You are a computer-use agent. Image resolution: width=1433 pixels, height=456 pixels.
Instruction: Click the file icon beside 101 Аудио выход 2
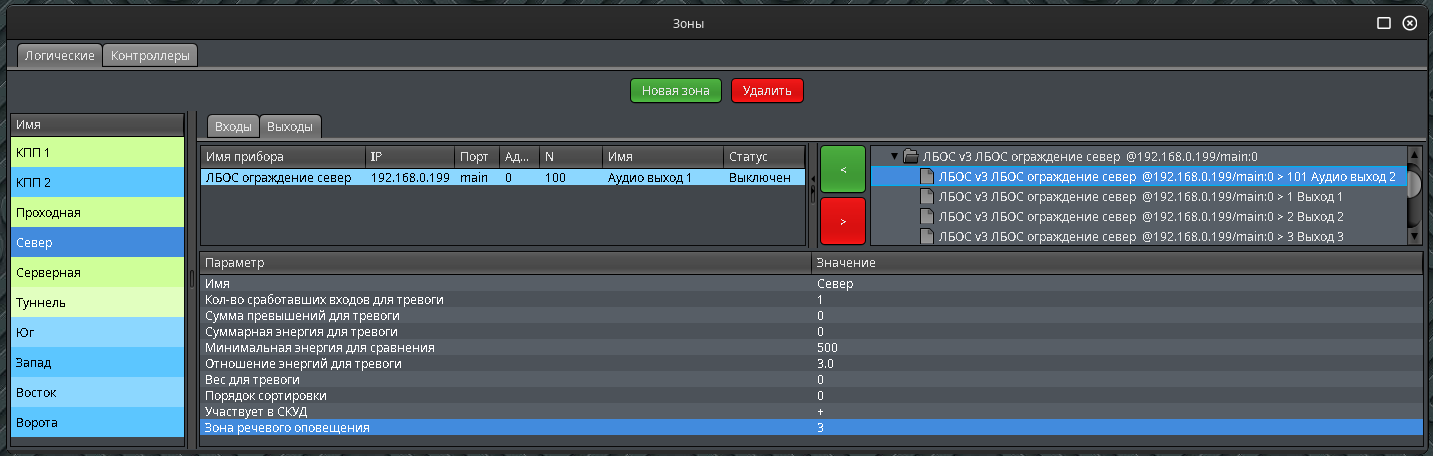[x=927, y=176]
